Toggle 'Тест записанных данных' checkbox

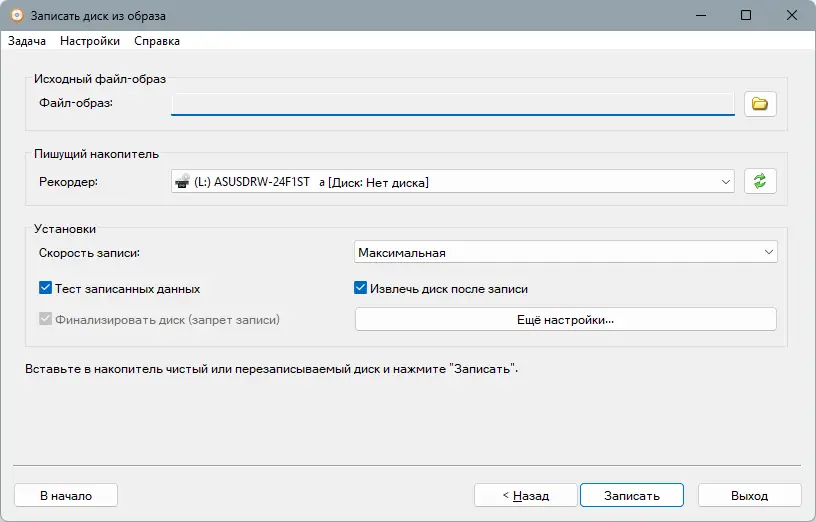[x=45, y=289]
